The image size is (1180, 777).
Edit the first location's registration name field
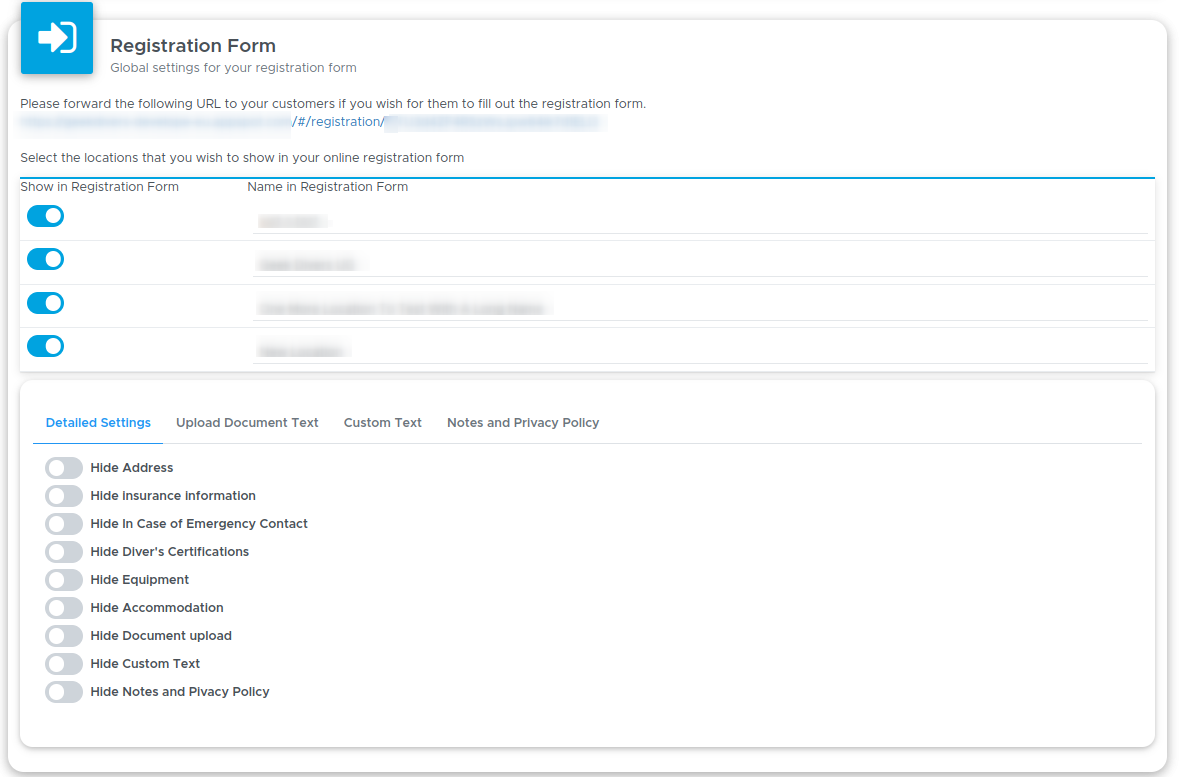pyautogui.click(x=700, y=221)
